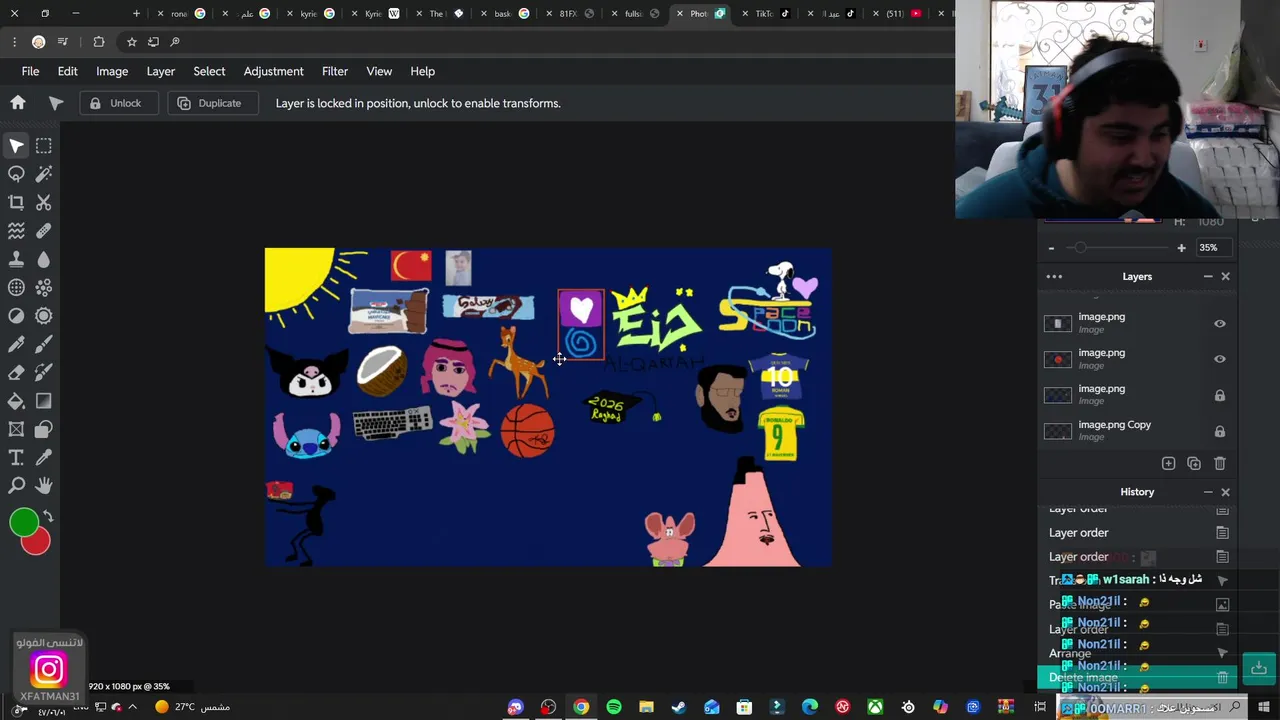Open the Filter menu
The height and width of the screenshot is (720, 1280).
coord(335,71)
